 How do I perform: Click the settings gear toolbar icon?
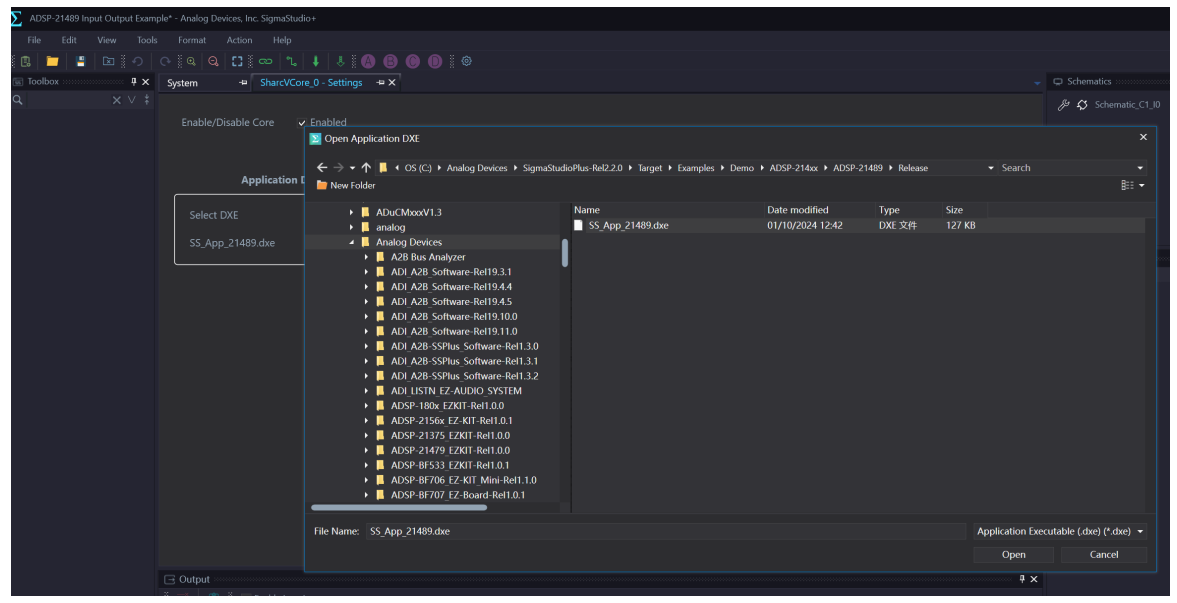467,62
